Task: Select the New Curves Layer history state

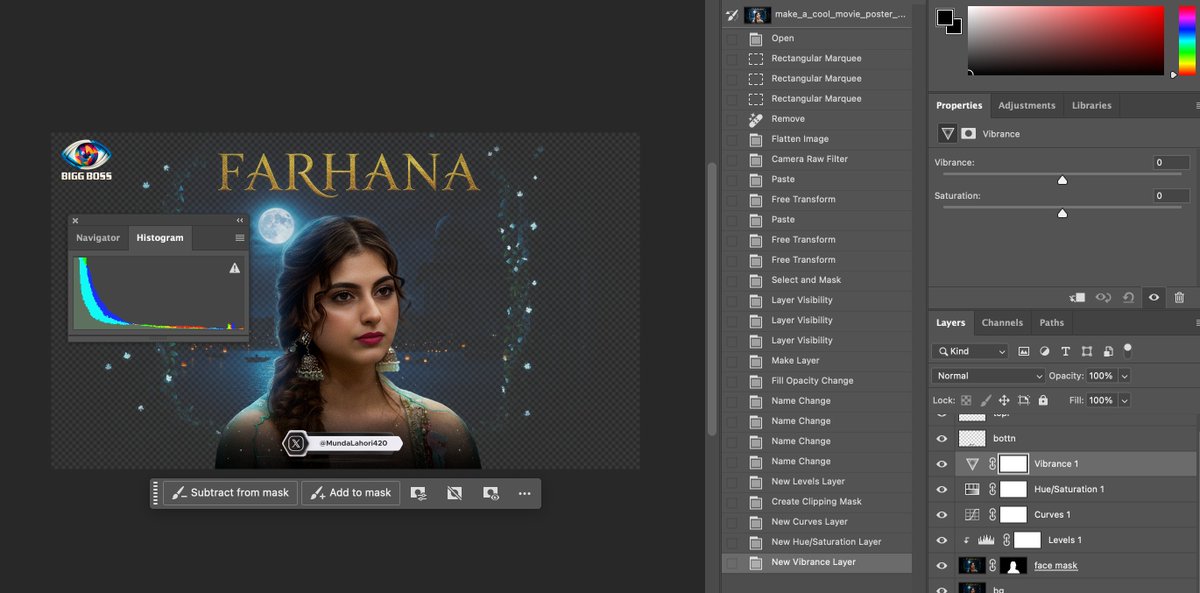Action: click(x=816, y=522)
